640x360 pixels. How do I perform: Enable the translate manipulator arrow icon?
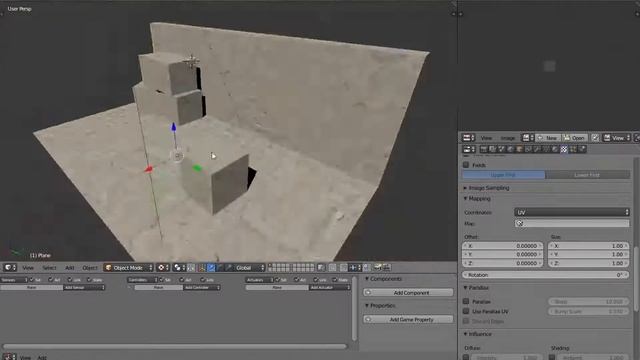(211, 268)
